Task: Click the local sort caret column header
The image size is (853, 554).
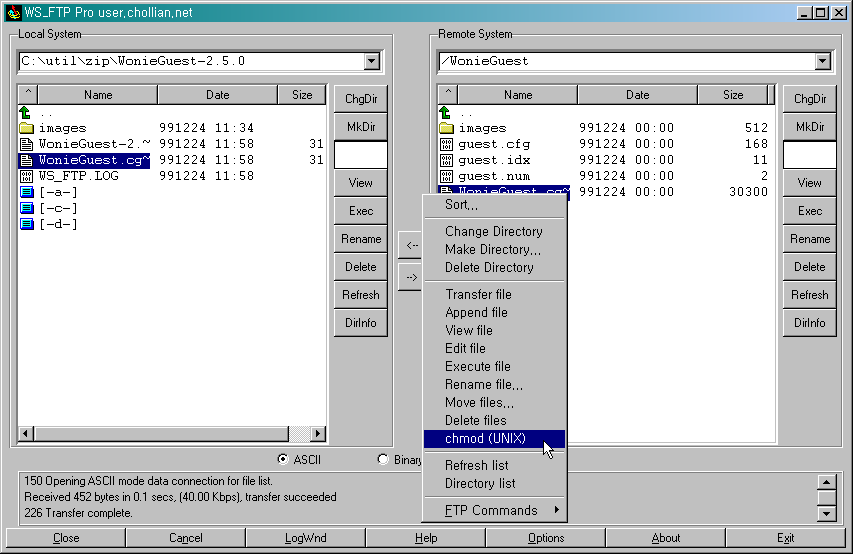Action: pos(28,94)
